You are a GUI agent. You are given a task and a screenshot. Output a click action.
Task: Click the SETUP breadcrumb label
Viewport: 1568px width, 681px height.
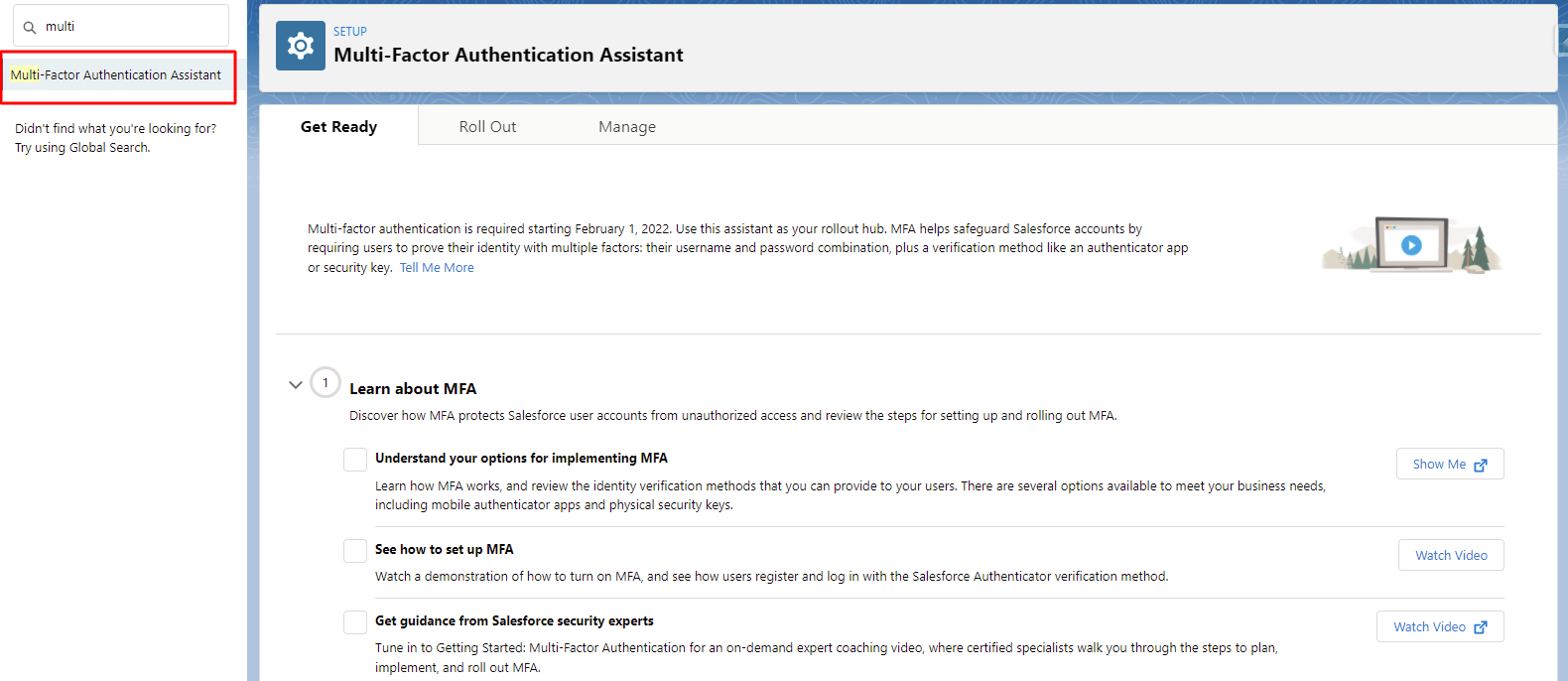pos(350,32)
